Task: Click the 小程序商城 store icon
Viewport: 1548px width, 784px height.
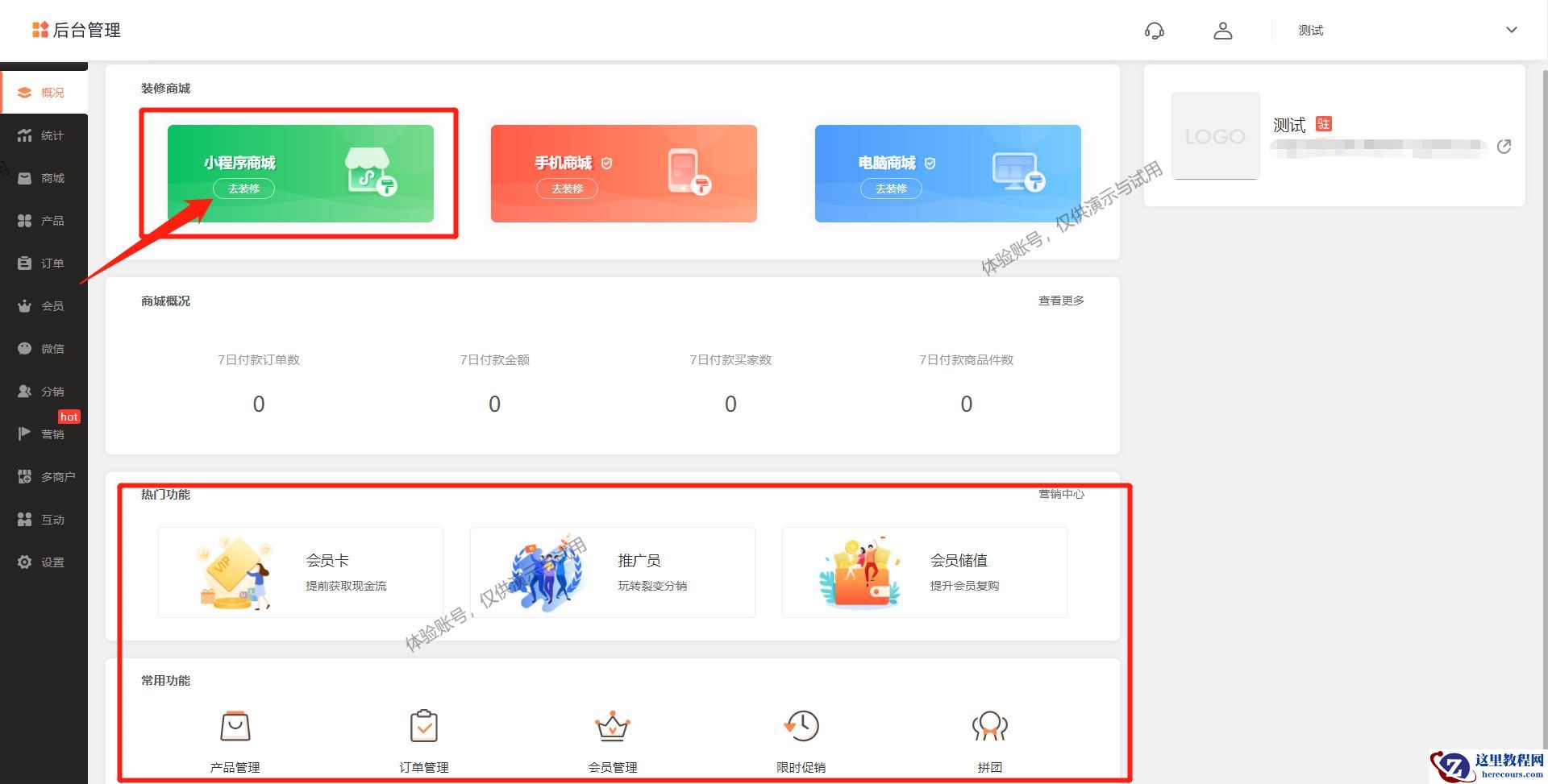Action: tap(370, 172)
